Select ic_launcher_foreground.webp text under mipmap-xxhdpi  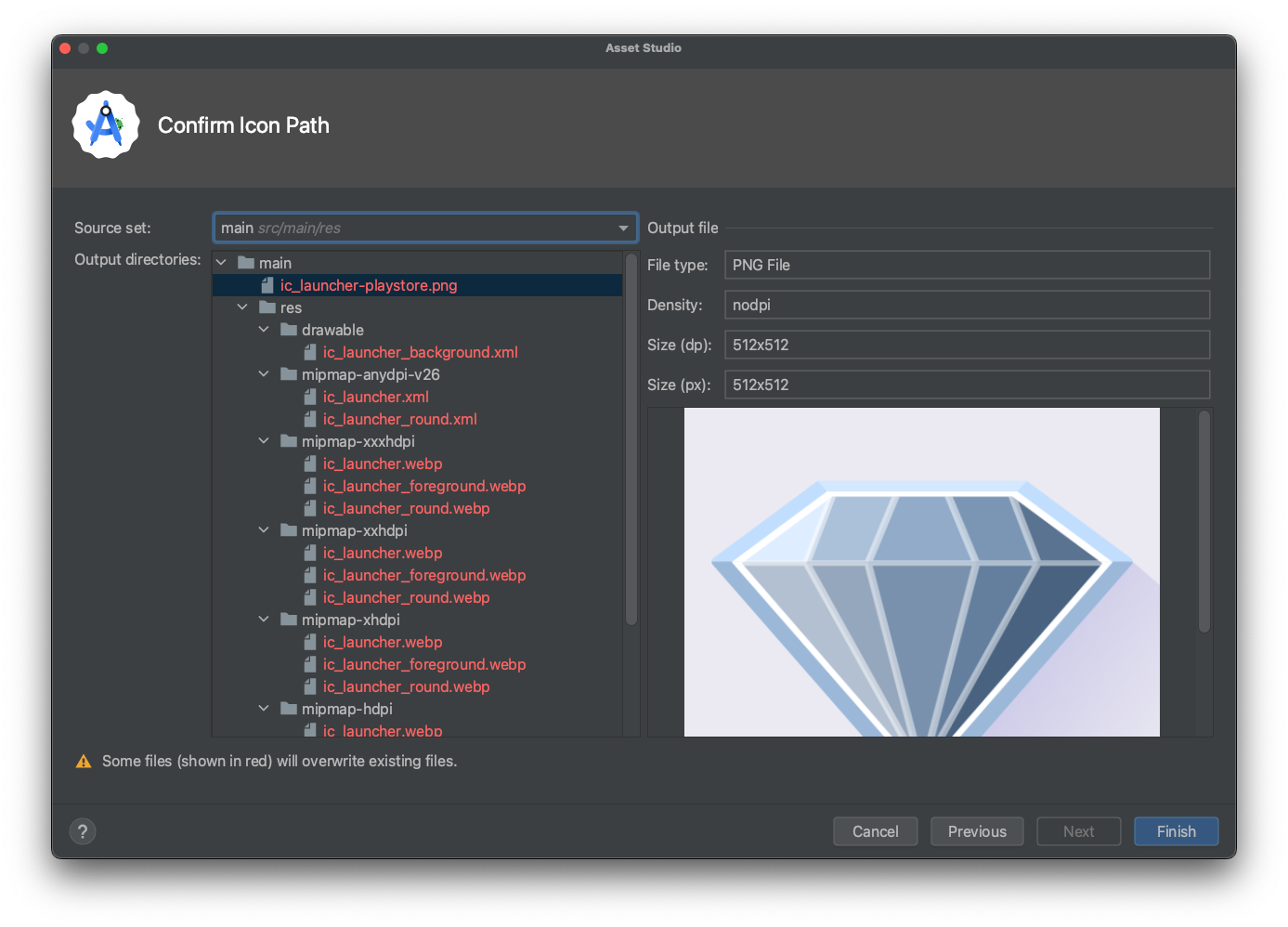(x=424, y=575)
